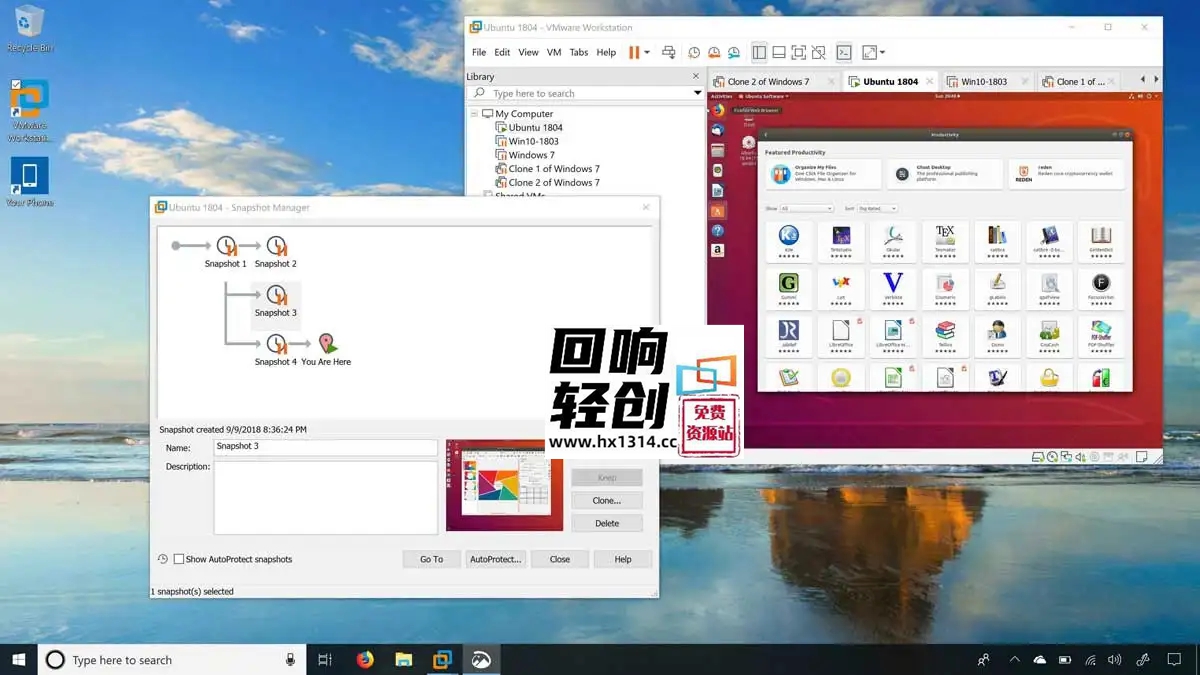
Task: Select Snapshot 4 in the snapshot tree
Action: click(x=276, y=350)
